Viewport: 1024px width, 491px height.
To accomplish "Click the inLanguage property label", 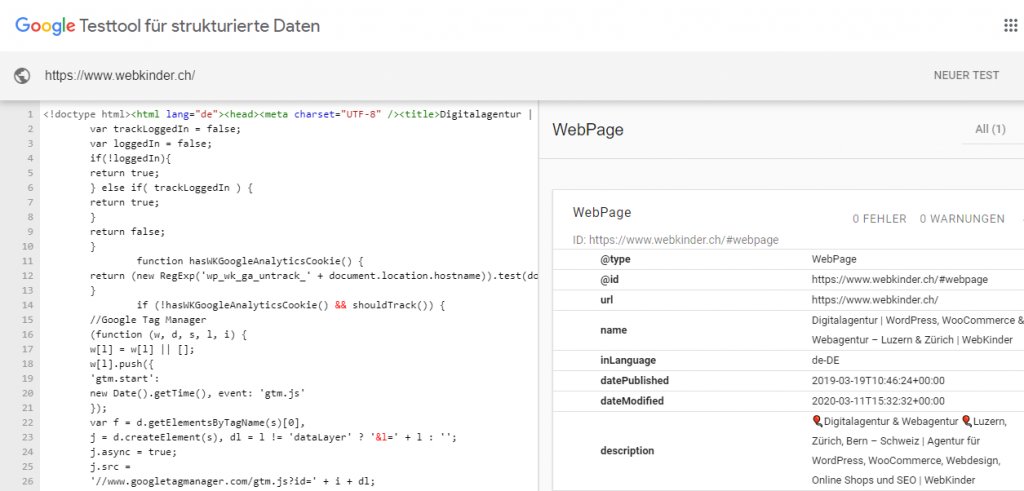I will coord(628,360).
